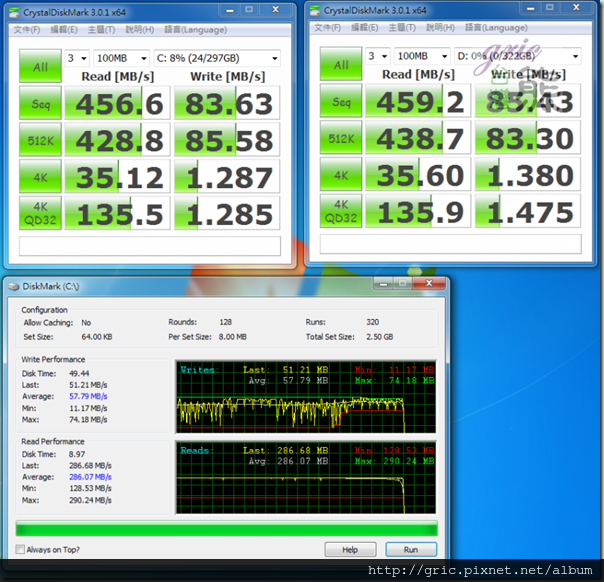Open 編輯(E) menu in left CrystalDiskMark window
Image resolution: width=604 pixels, height=582 pixels.
64,30
